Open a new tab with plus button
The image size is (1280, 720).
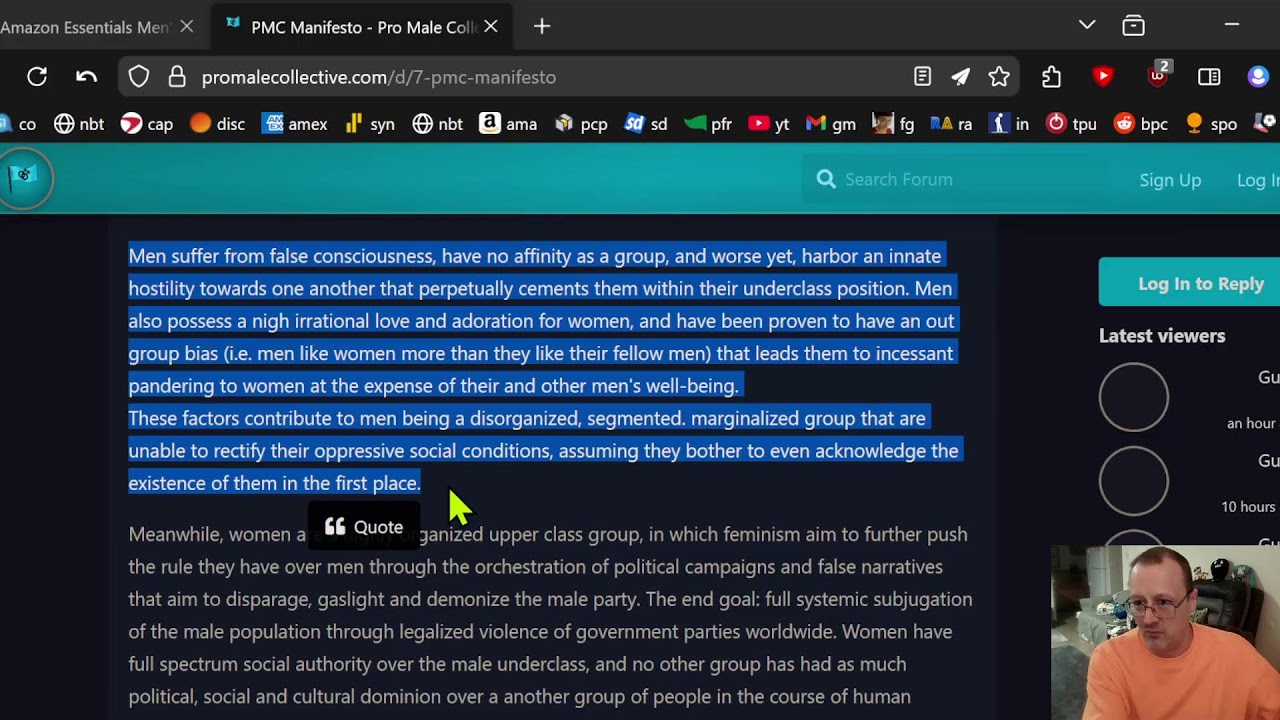click(x=542, y=27)
